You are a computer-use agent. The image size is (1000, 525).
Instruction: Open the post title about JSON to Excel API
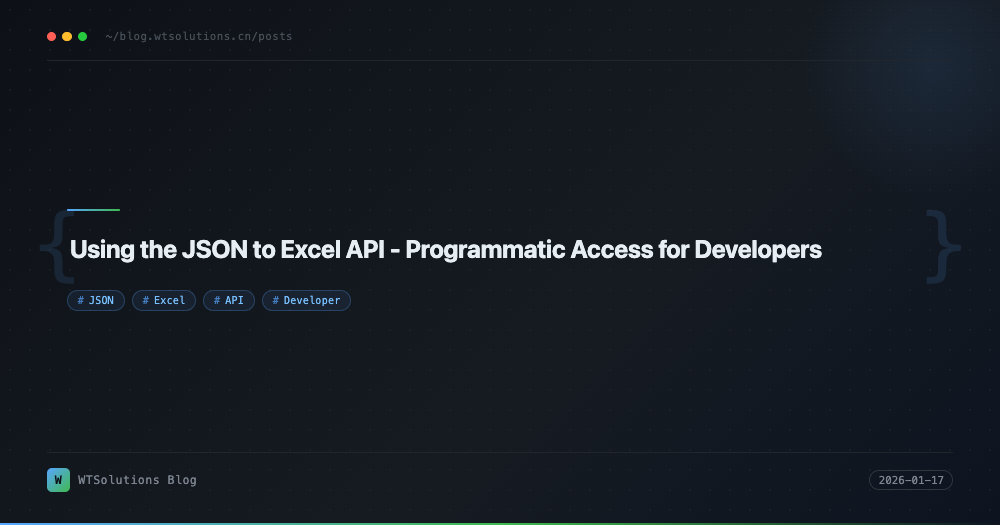pyautogui.click(x=445, y=249)
